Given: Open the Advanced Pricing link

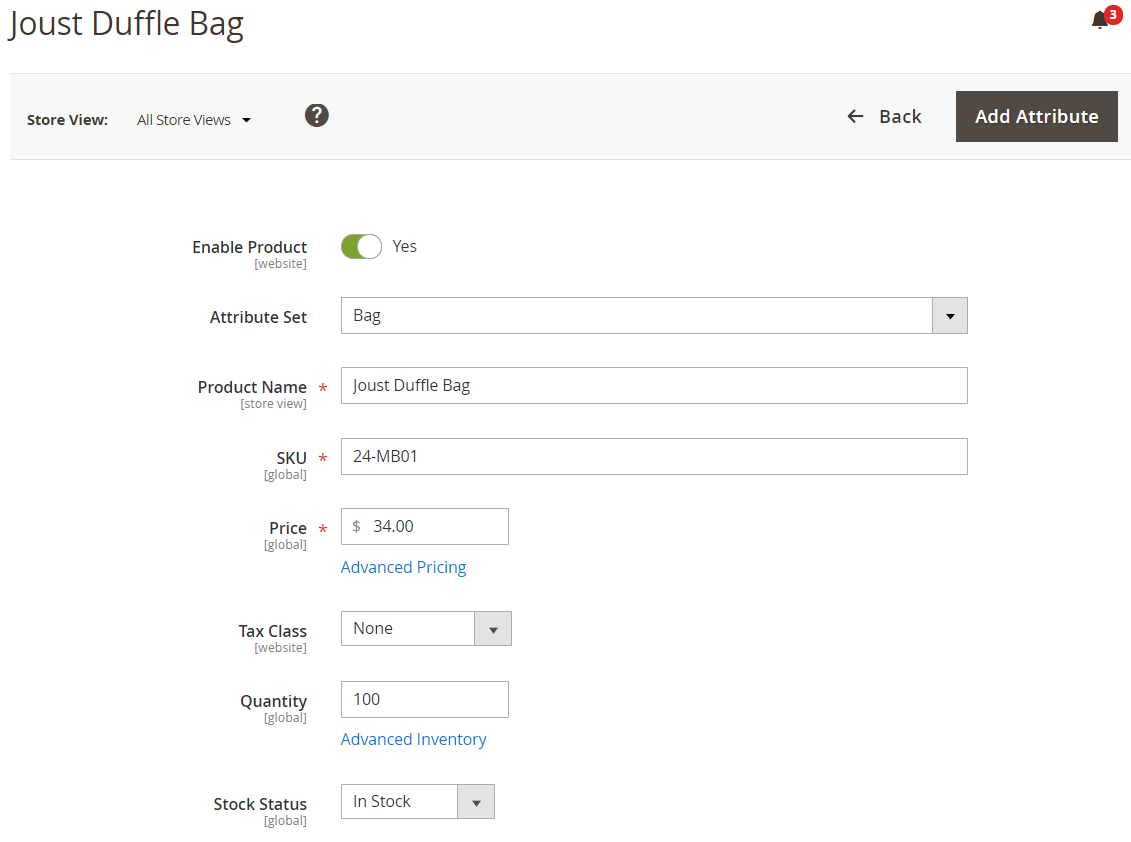Looking at the screenshot, I should (403, 567).
